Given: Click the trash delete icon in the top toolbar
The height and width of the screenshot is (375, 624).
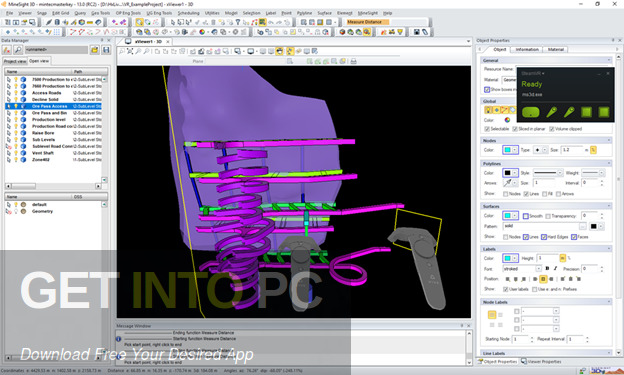Looking at the screenshot, I should (213, 22).
